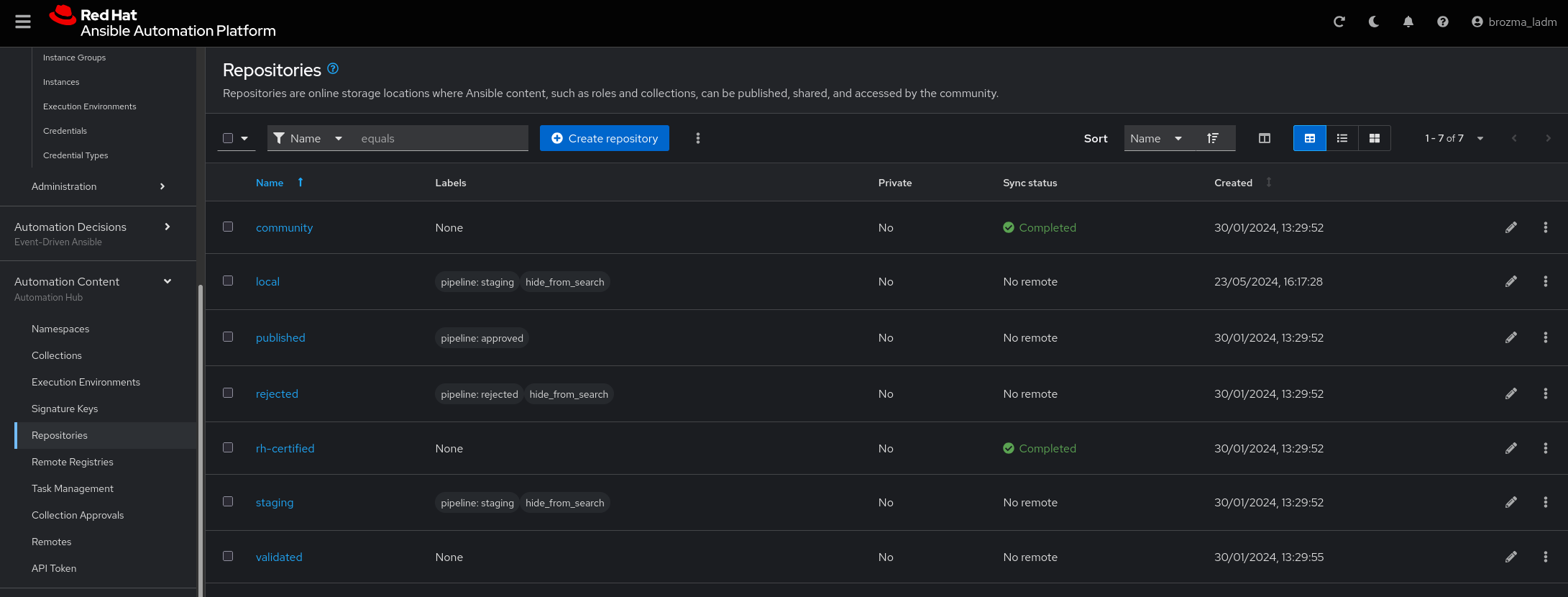Viewport: 1568px width, 597px height.
Task: Tick the checkbox for staging repository
Action: tap(228, 502)
